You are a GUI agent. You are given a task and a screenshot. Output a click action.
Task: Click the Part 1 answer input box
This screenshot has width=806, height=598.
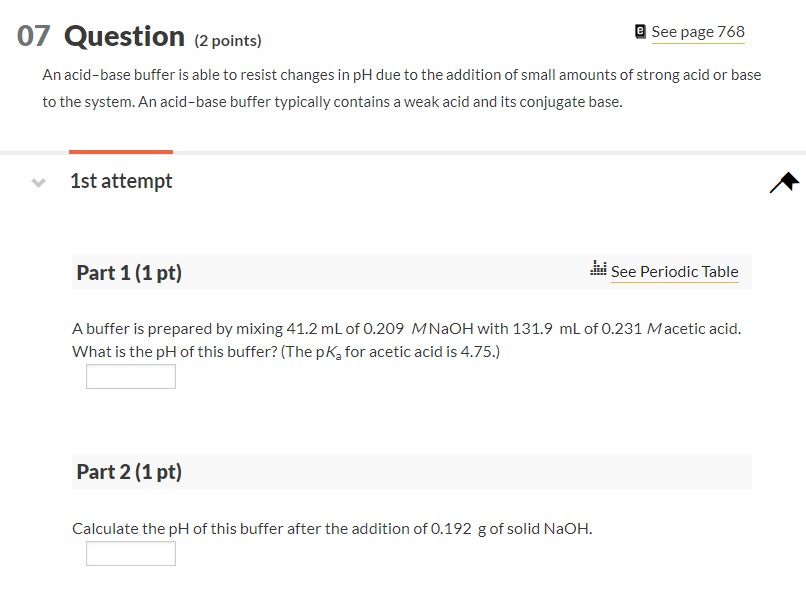click(130, 376)
